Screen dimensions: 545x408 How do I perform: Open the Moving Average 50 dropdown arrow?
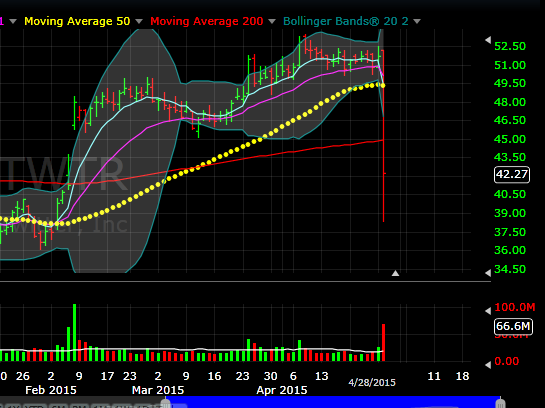(x=139, y=22)
